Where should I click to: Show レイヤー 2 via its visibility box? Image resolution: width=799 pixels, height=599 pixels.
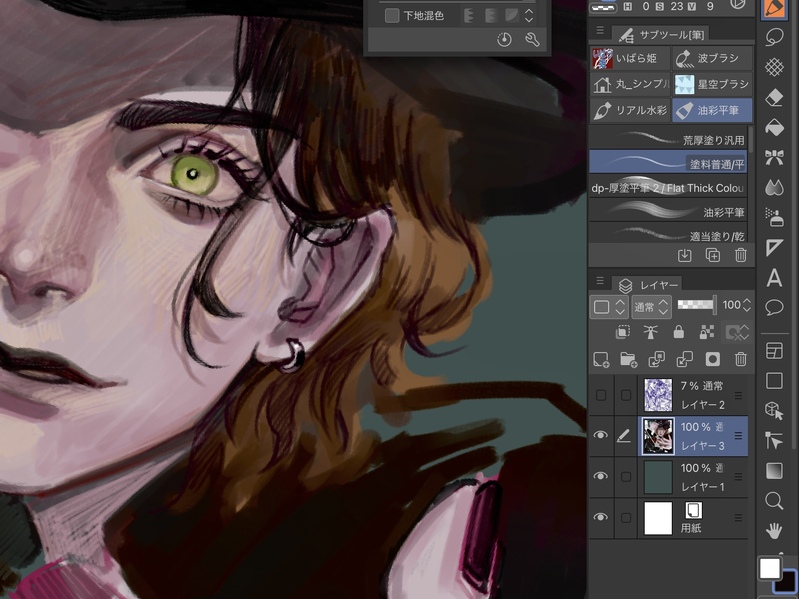tap(601, 395)
